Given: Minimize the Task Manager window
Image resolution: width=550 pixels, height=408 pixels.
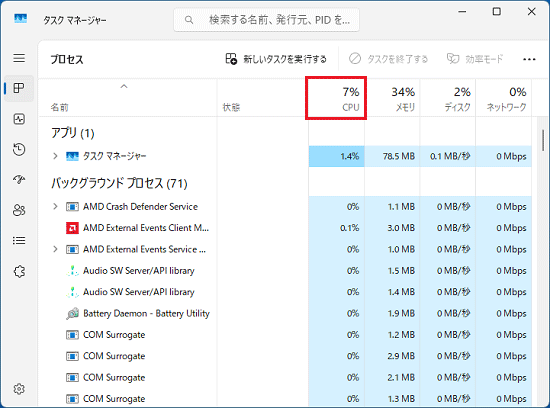Looking at the screenshot, I should tap(462, 12).
